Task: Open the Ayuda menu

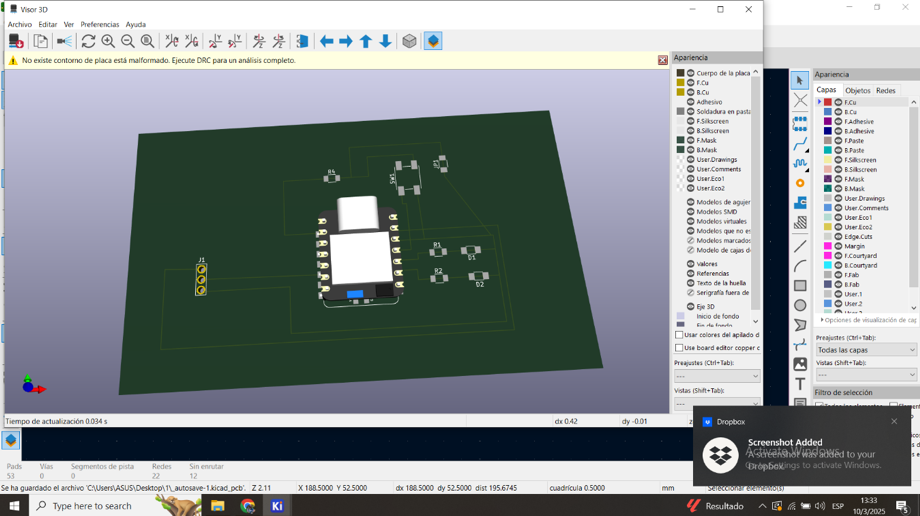Action: point(136,24)
